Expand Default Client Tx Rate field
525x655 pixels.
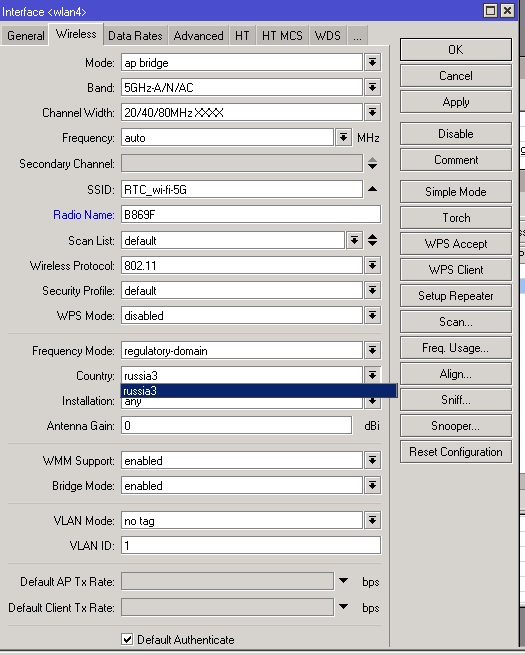(x=343, y=607)
